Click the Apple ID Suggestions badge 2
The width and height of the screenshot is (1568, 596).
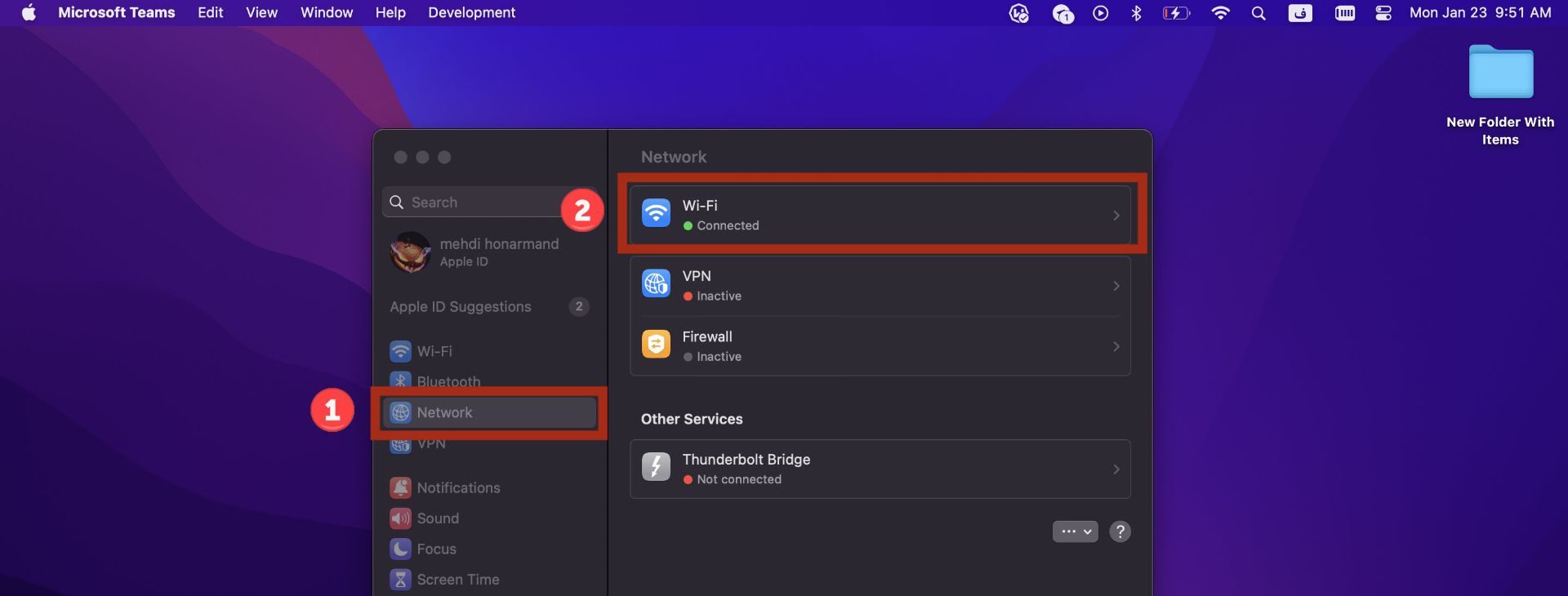579,307
